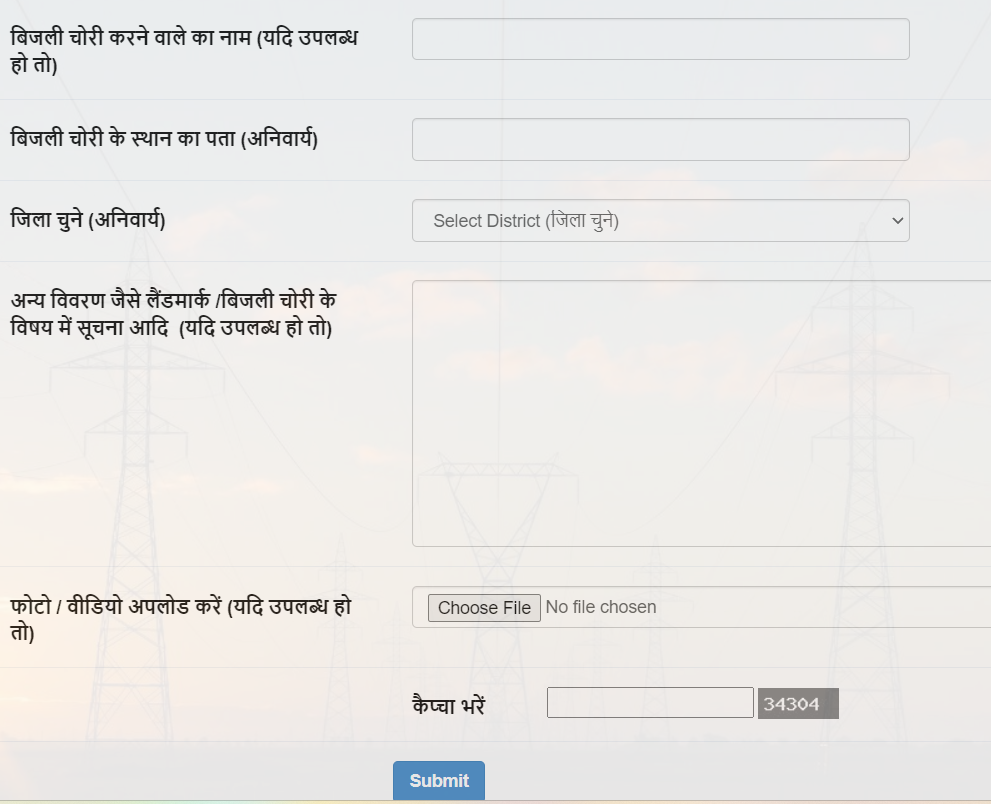Click the other details landmark textarea
991x804 pixels.
[702, 413]
